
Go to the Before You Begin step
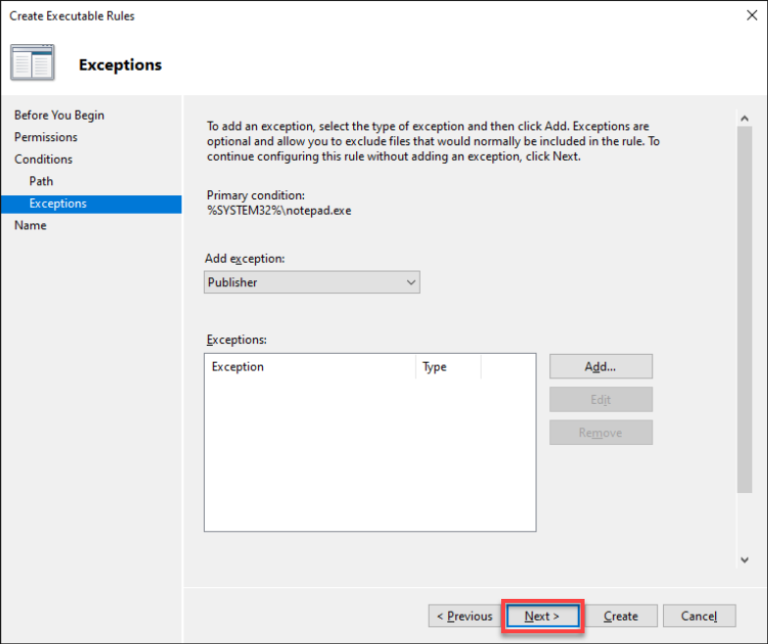(59, 115)
